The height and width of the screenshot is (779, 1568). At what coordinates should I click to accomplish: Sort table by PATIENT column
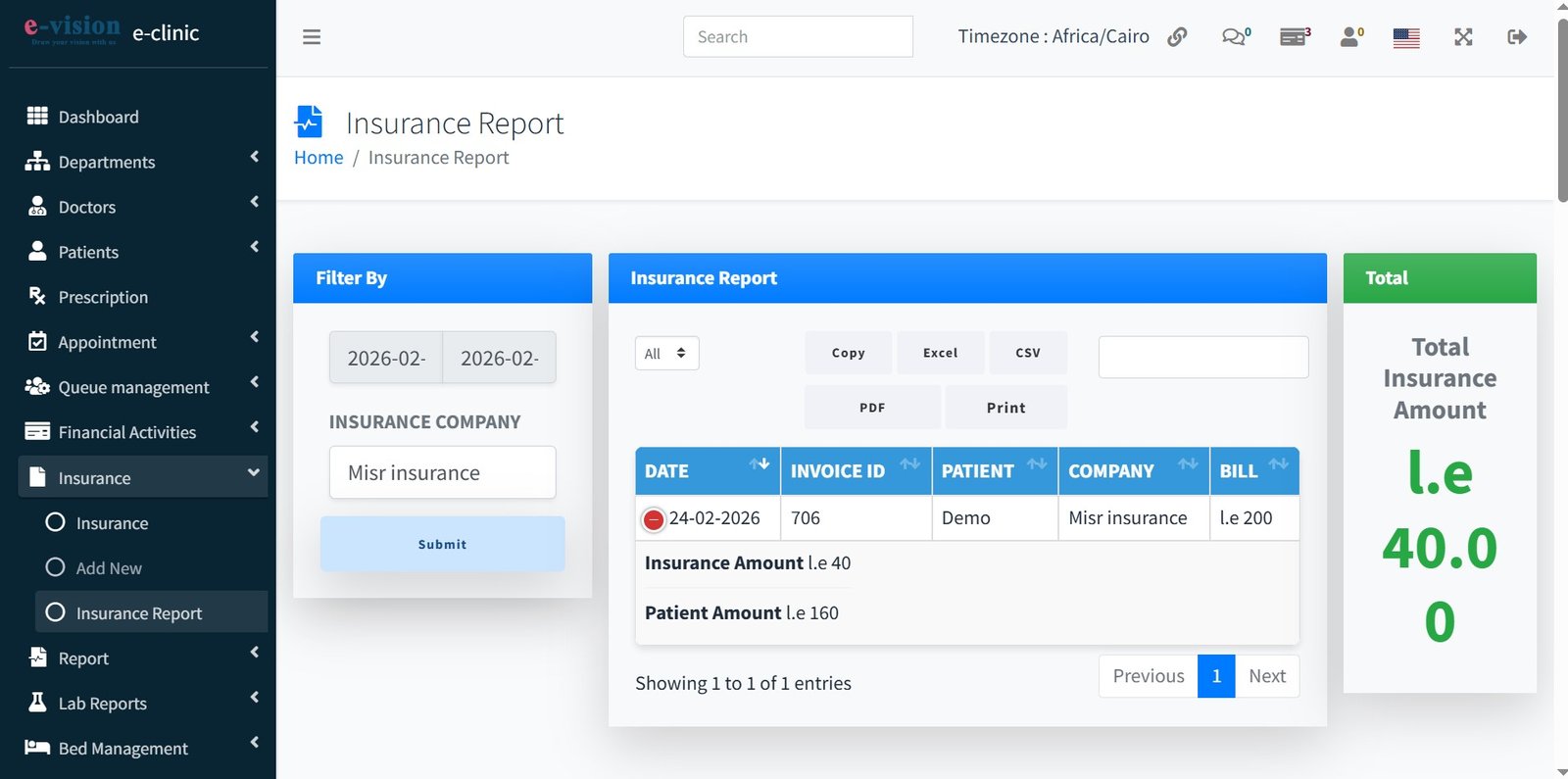tap(994, 471)
